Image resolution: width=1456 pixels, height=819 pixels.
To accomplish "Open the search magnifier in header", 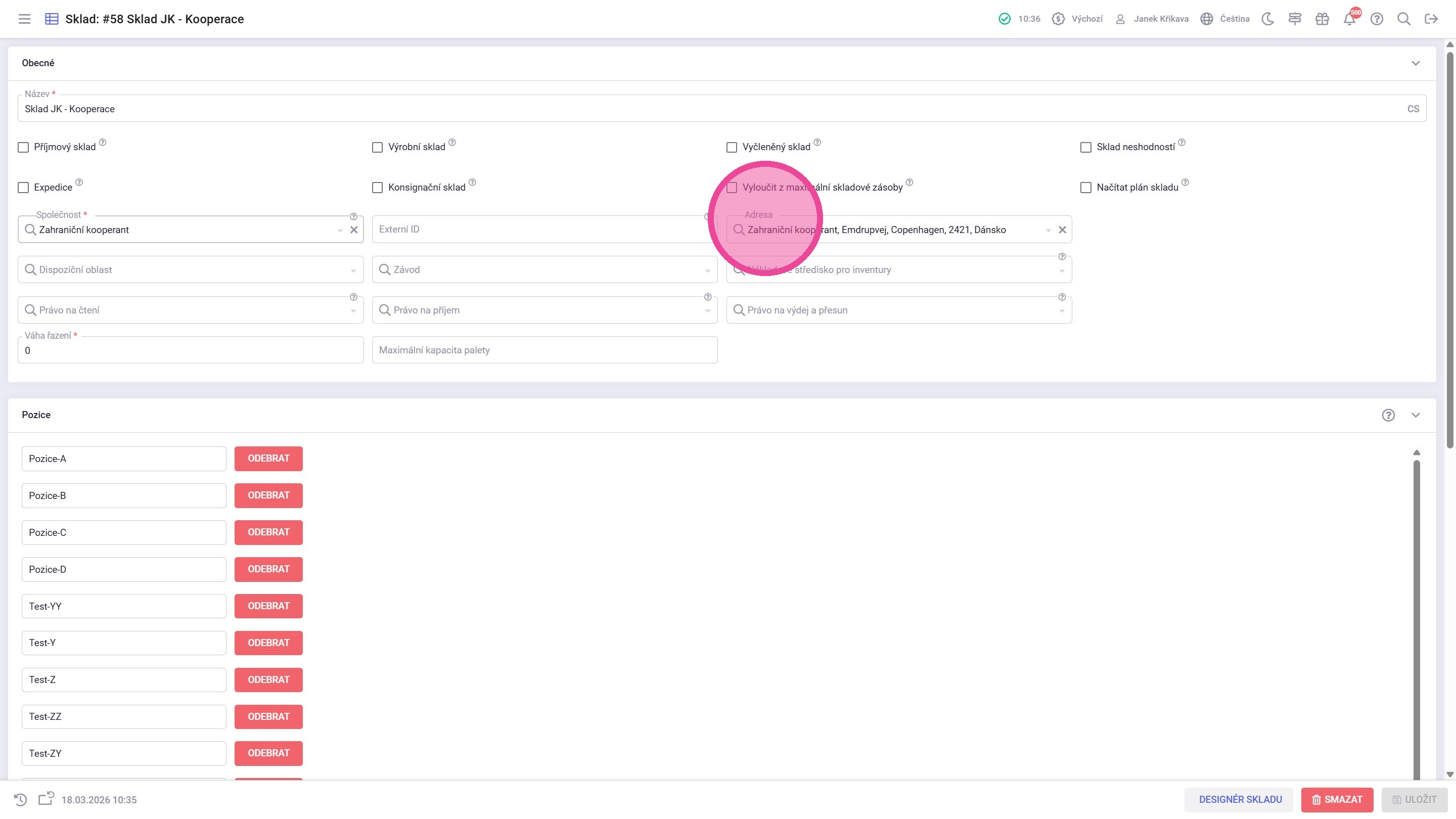I will (x=1404, y=19).
